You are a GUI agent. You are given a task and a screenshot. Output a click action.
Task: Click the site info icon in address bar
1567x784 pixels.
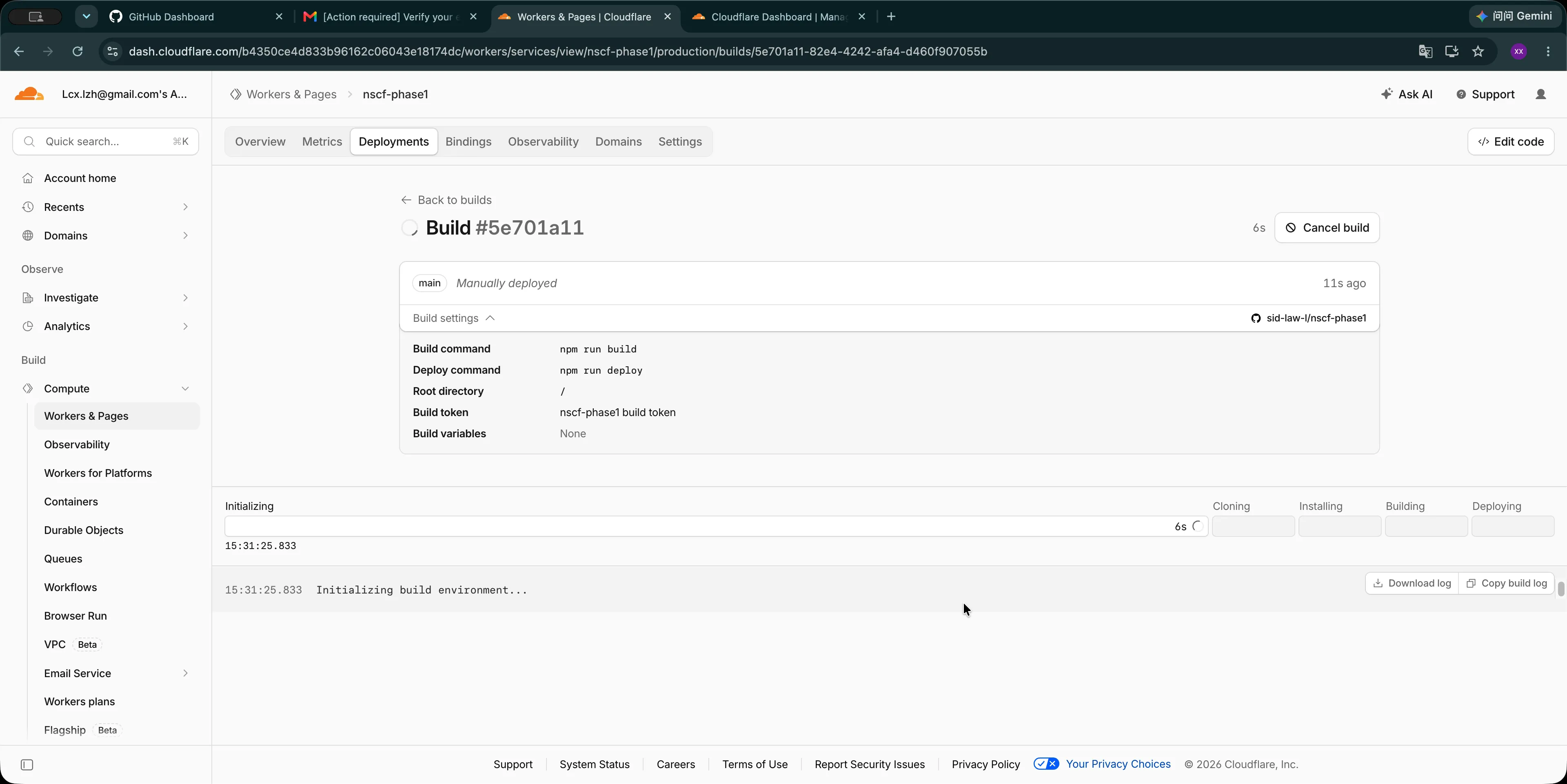[x=113, y=52]
